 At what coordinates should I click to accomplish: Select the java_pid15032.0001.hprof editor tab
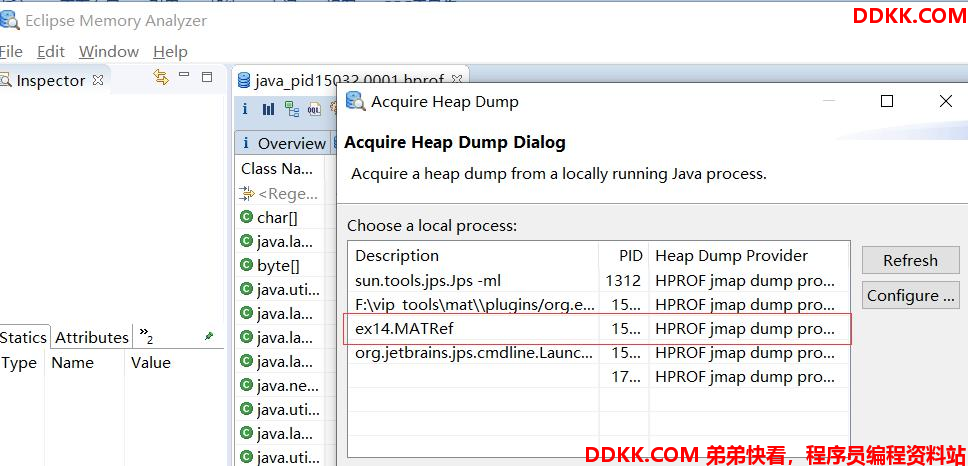pos(349,81)
